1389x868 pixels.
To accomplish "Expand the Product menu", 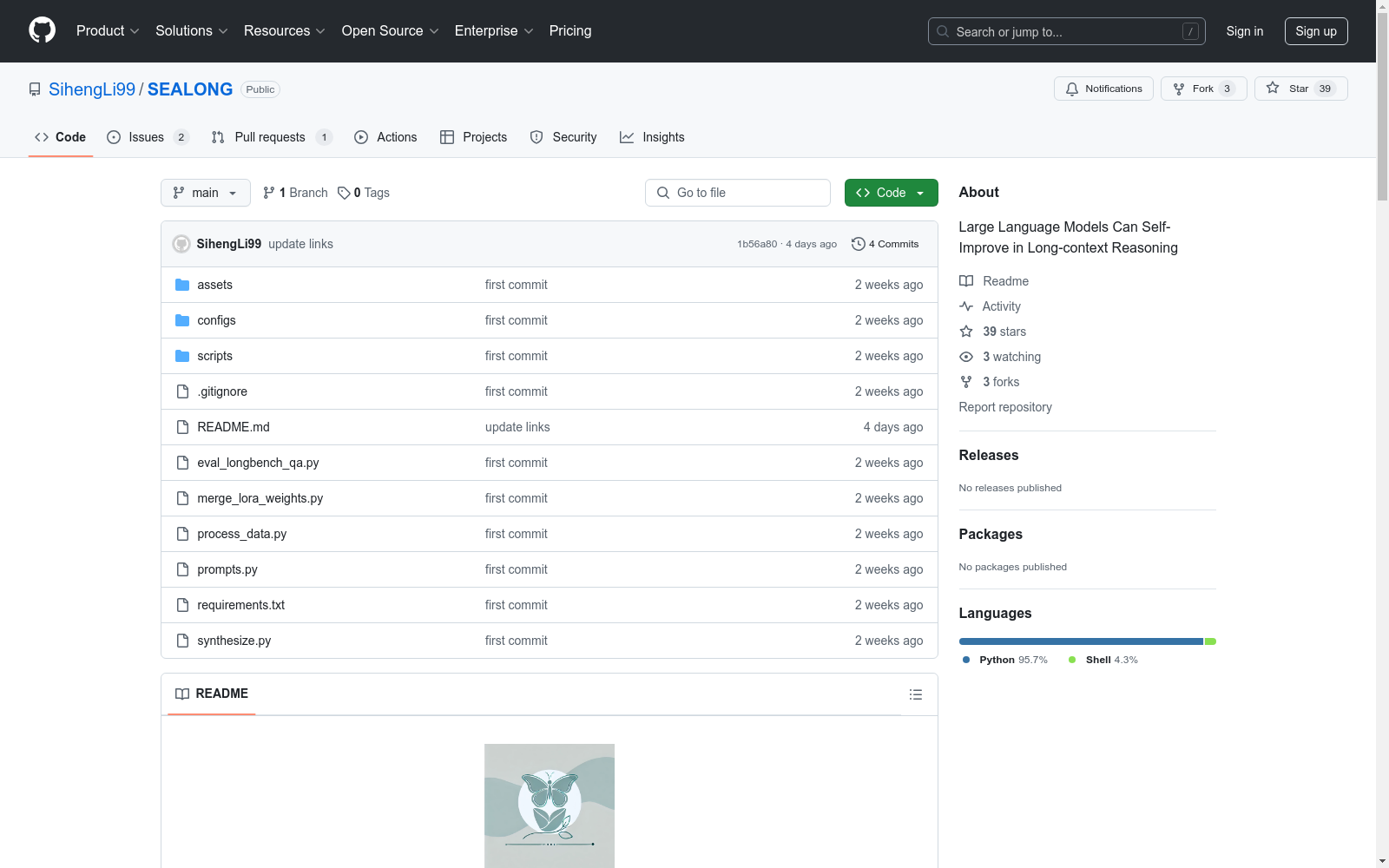I will pyautogui.click(x=108, y=31).
